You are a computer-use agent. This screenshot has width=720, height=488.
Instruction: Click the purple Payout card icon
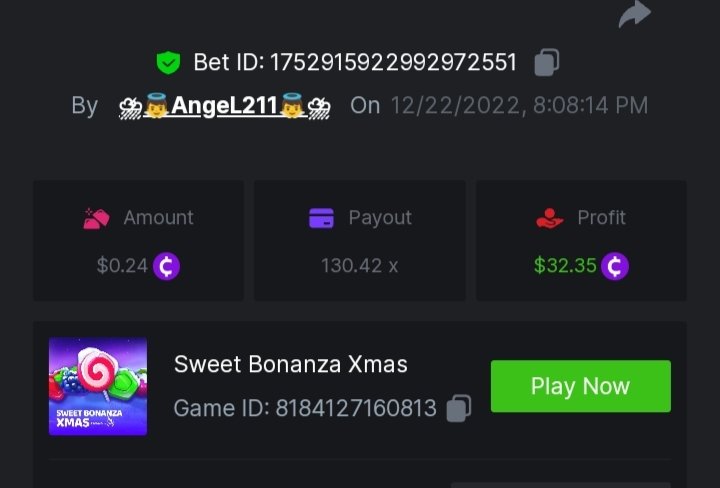[321, 218]
